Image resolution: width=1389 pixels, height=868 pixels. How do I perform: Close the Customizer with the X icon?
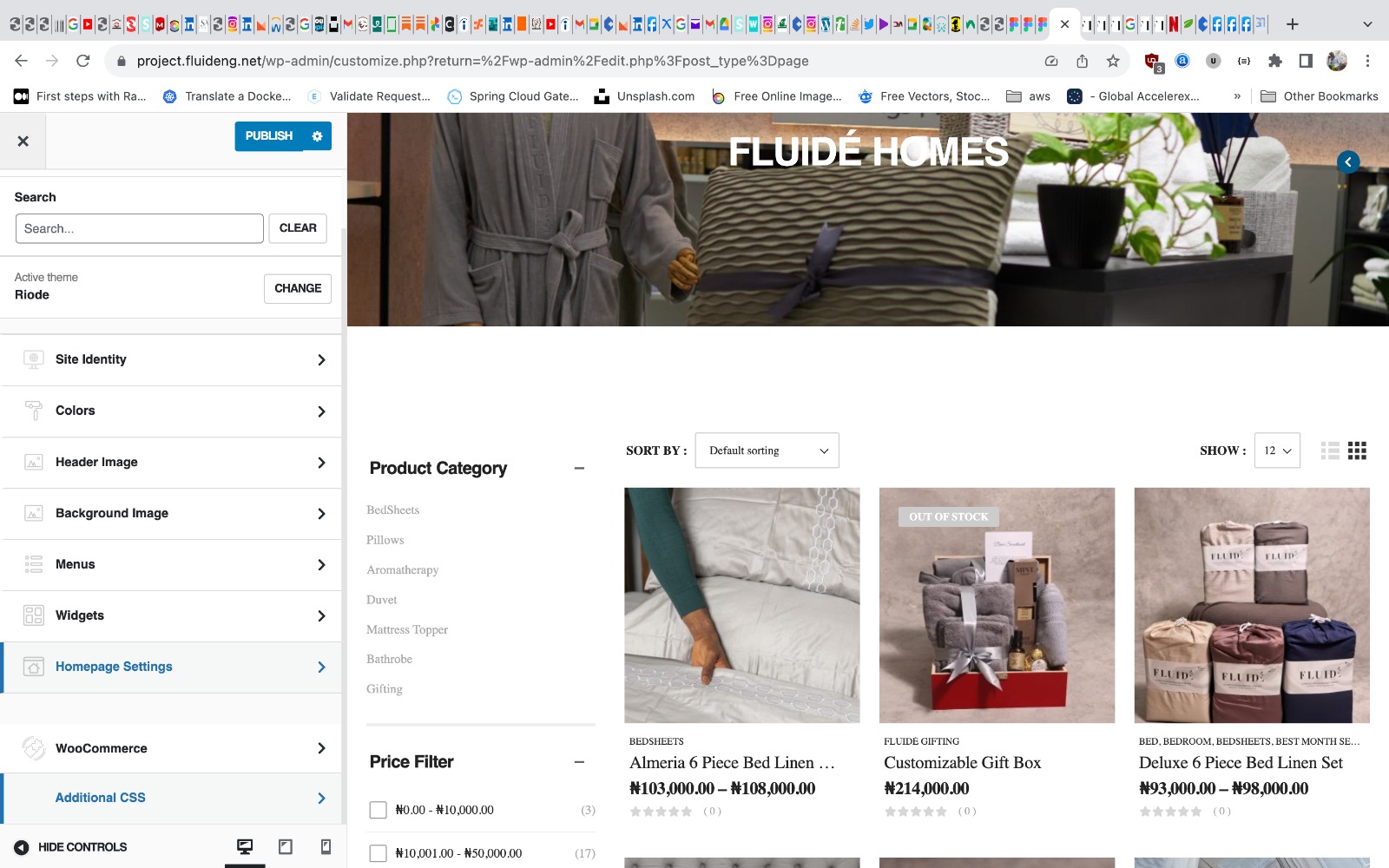tap(23, 141)
